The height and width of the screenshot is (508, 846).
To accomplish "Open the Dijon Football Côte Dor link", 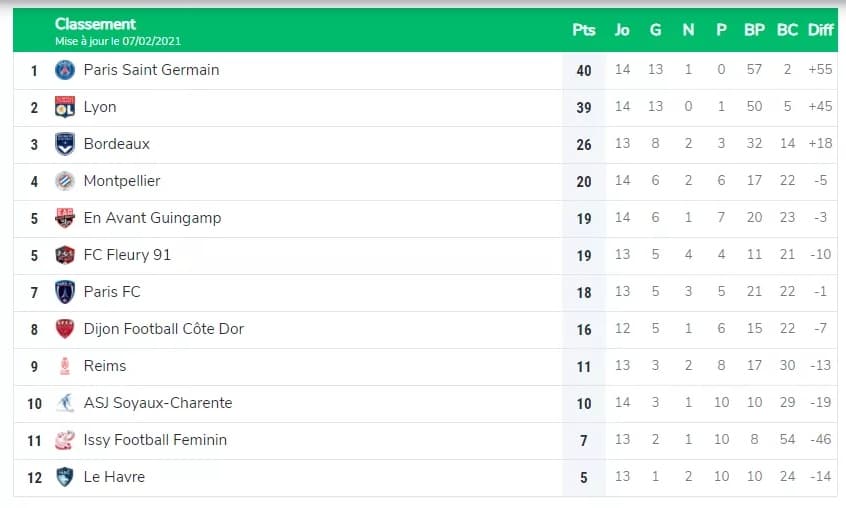I will coord(163,329).
